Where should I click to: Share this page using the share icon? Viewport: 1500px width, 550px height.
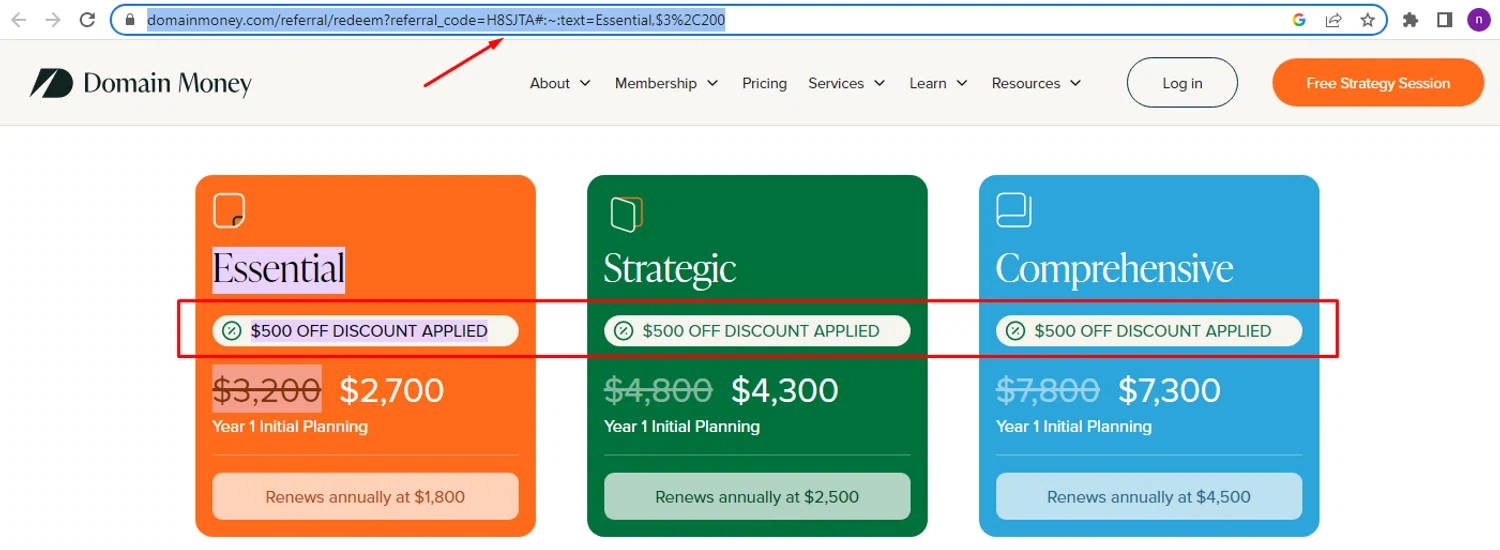click(x=1333, y=20)
